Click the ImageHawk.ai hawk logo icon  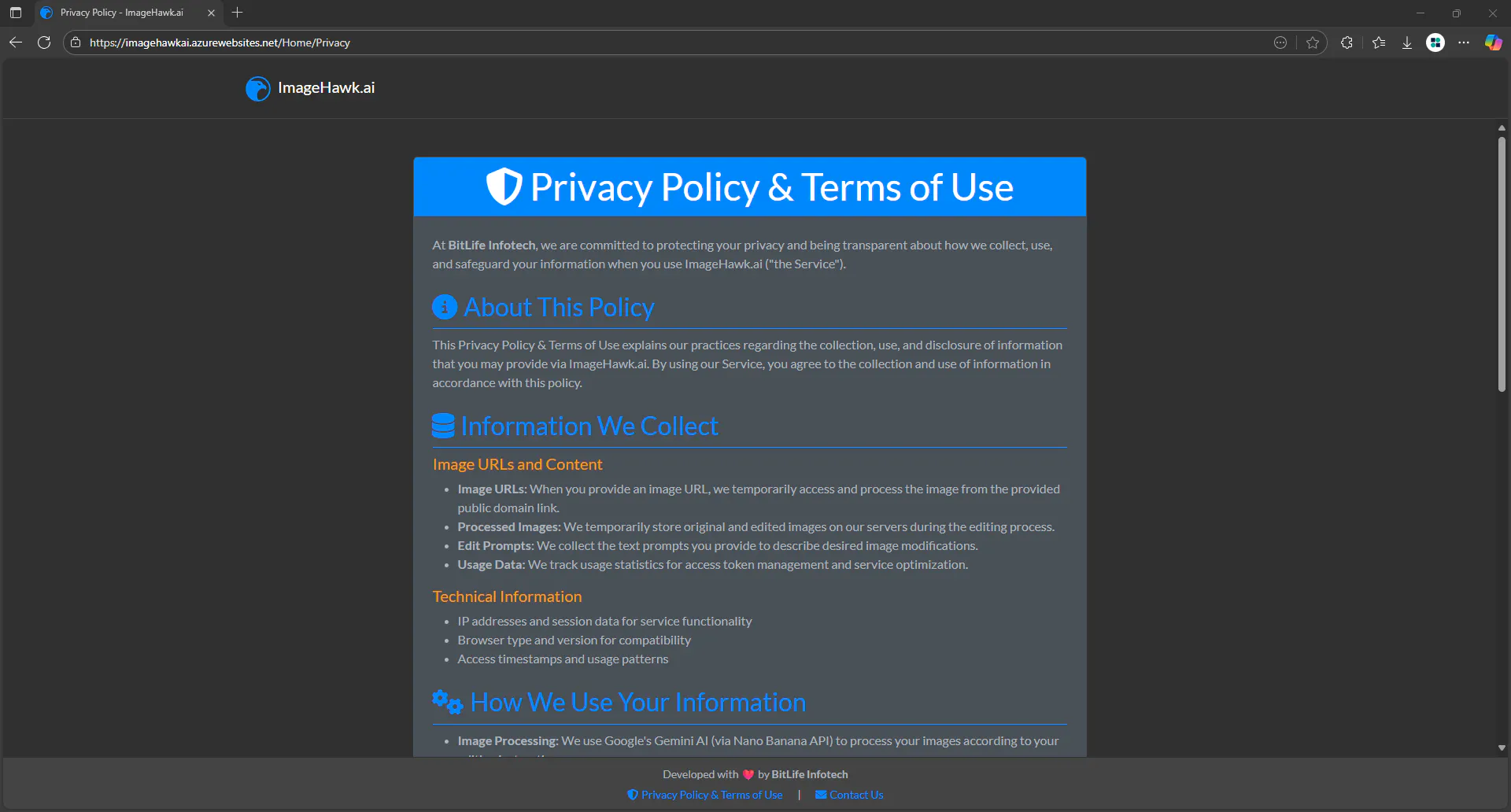257,88
